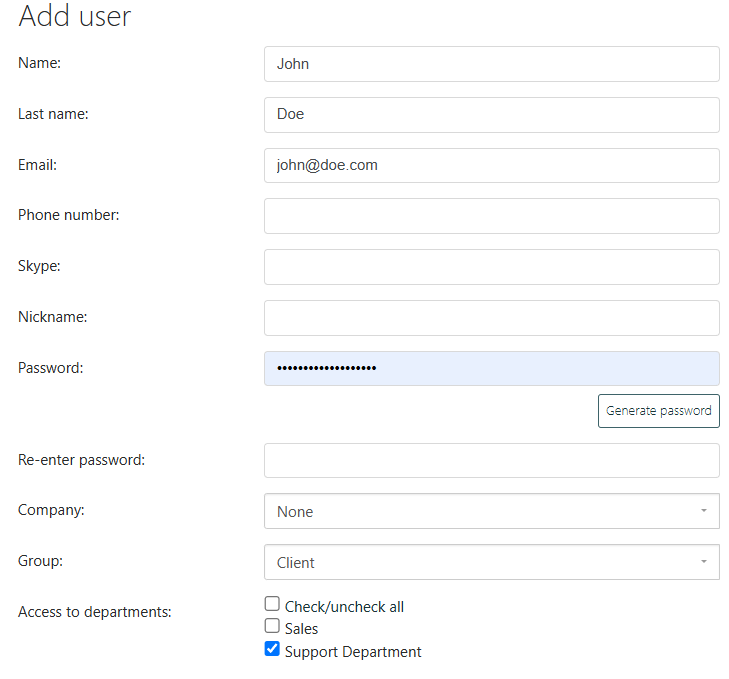
Task: Click the Add user page heading
Action: point(75,16)
